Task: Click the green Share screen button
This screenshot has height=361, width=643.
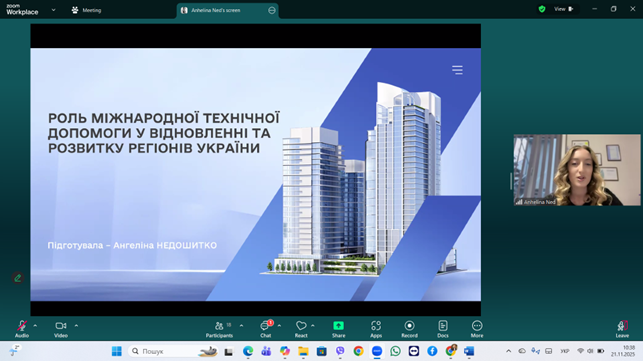Action: click(338, 329)
